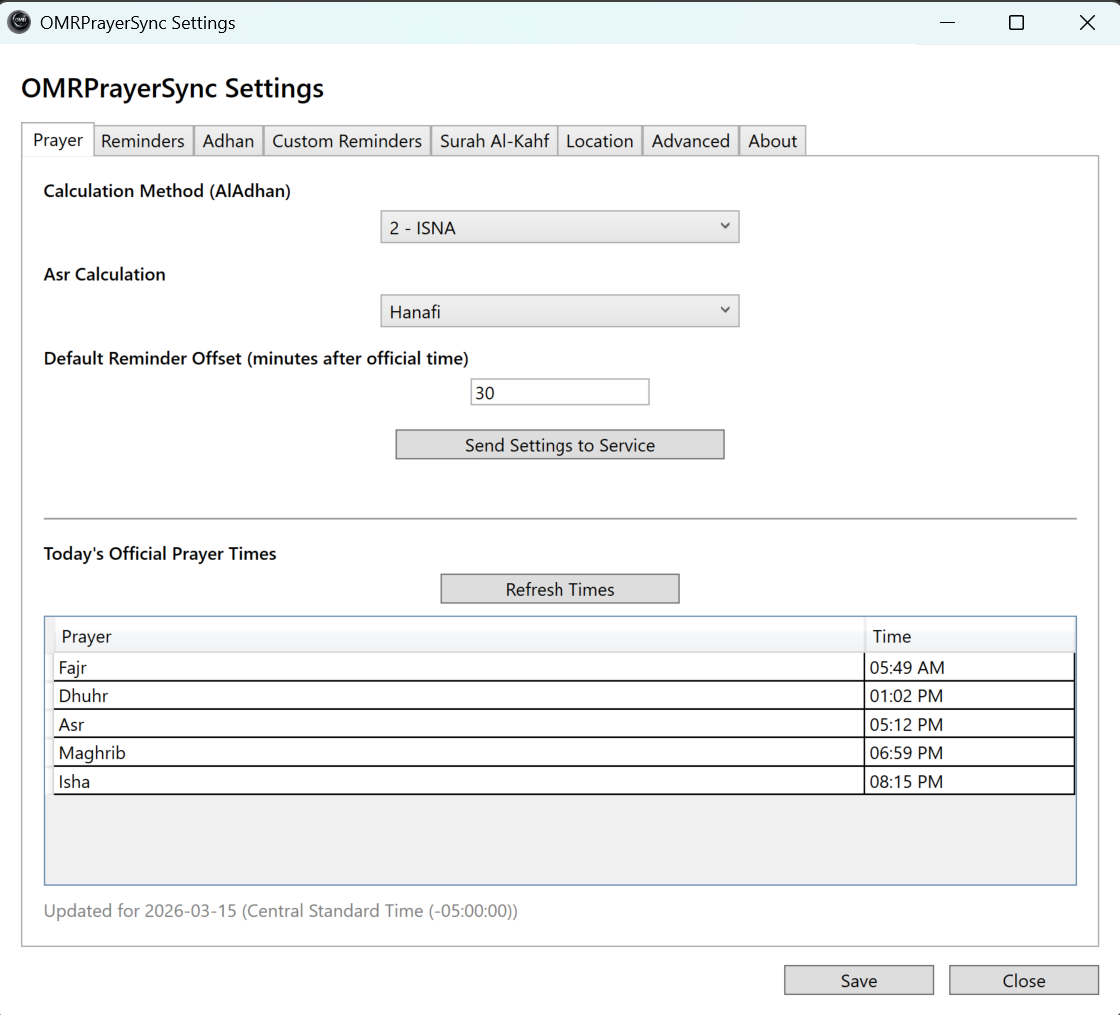Switch to the Advanced tab

[x=691, y=141]
